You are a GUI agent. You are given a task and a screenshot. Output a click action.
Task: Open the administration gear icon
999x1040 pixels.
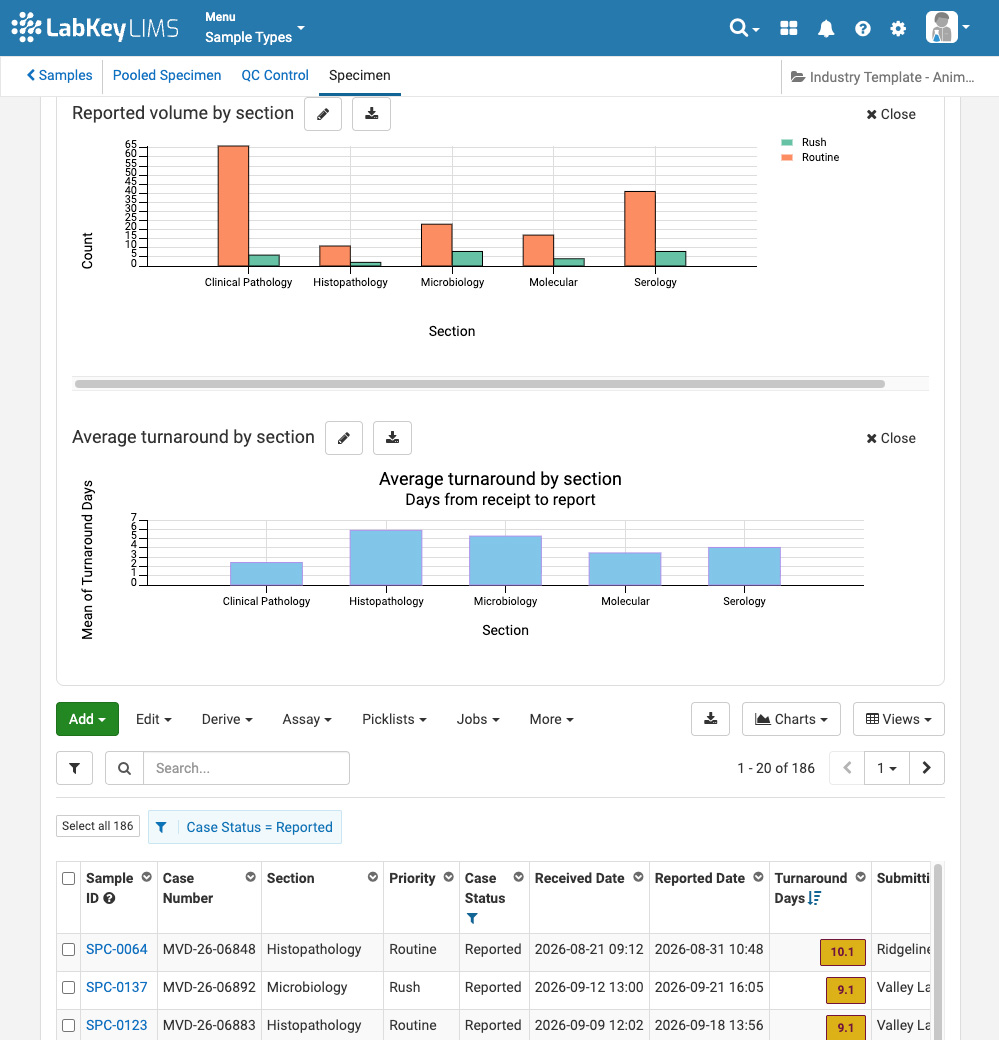(x=898, y=29)
